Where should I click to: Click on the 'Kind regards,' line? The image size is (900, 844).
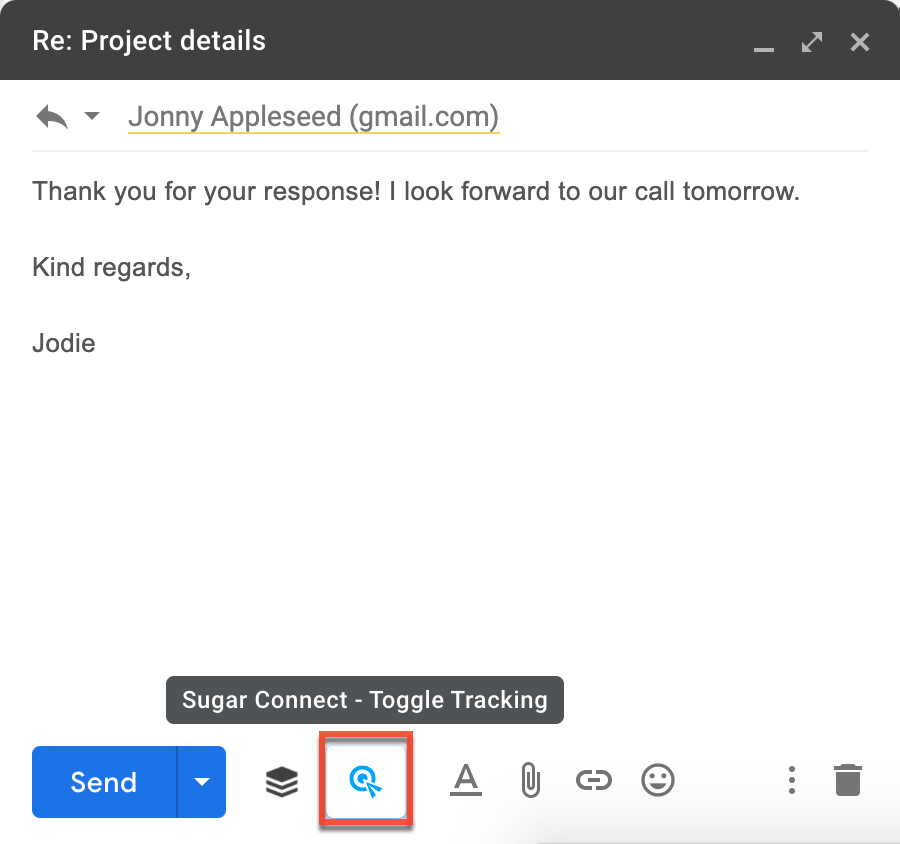pos(111,267)
